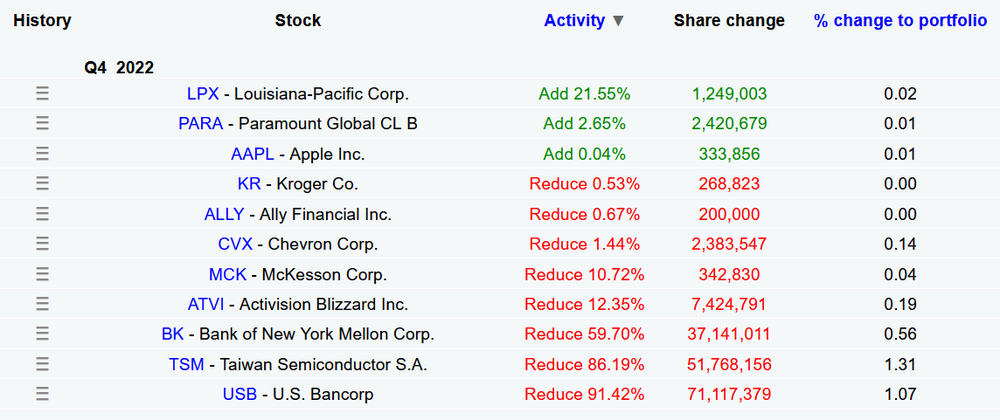The height and width of the screenshot is (420, 1000).
Task: Open the TSM ticker link
Action: click(185, 364)
